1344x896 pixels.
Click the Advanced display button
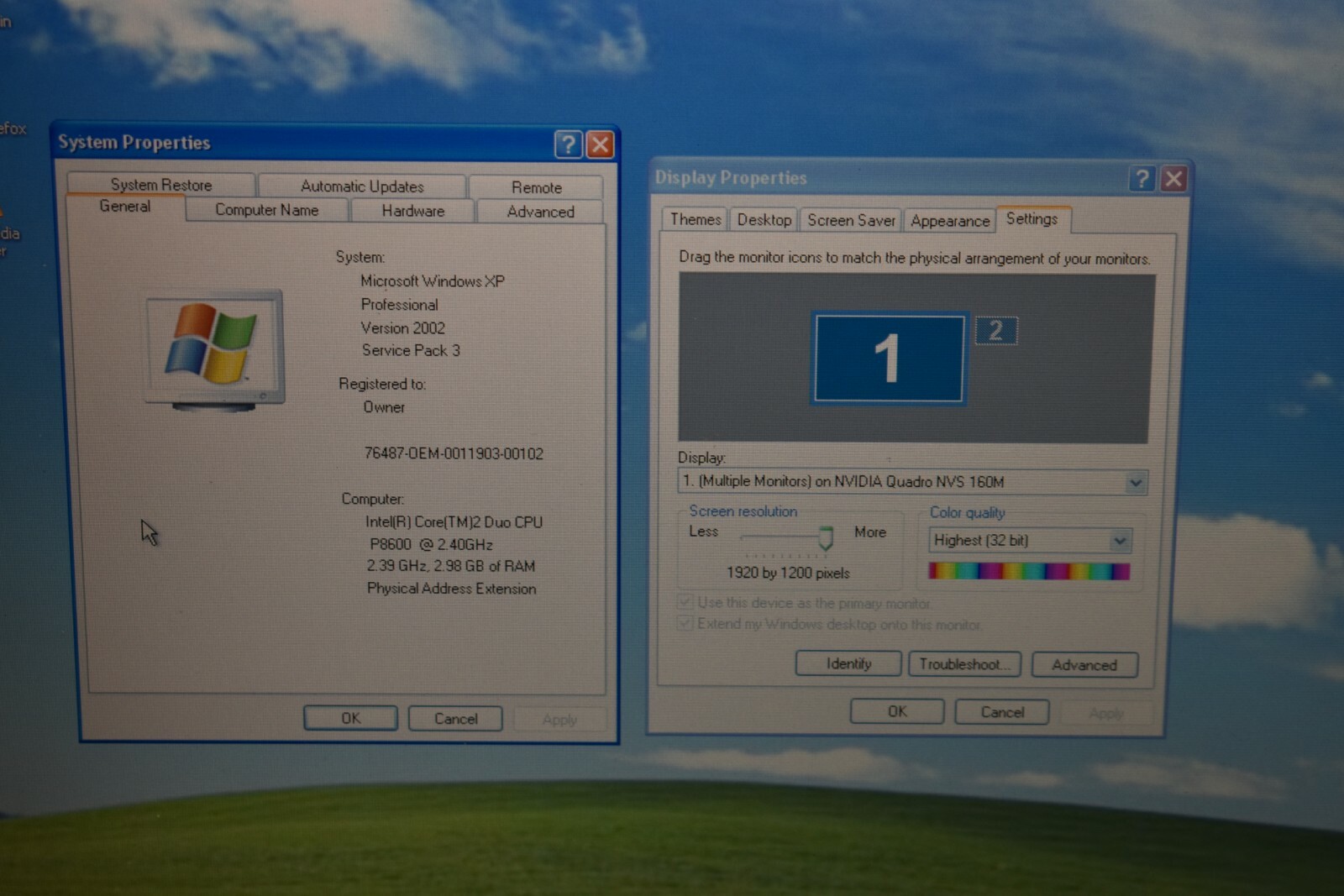coord(1084,665)
